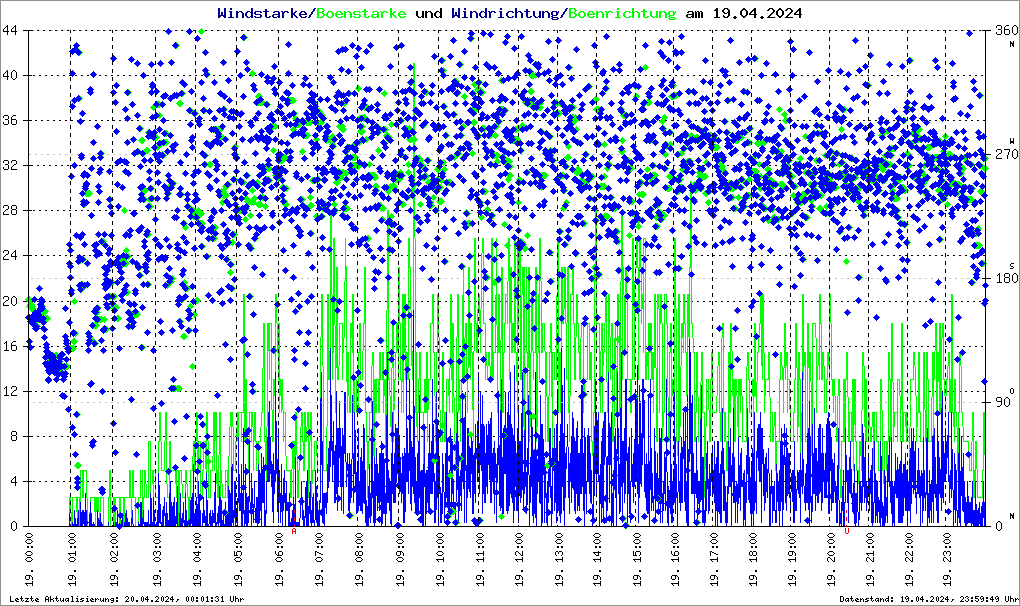Click left axis value 20
The height and width of the screenshot is (606, 1020).
[x=10, y=301]
